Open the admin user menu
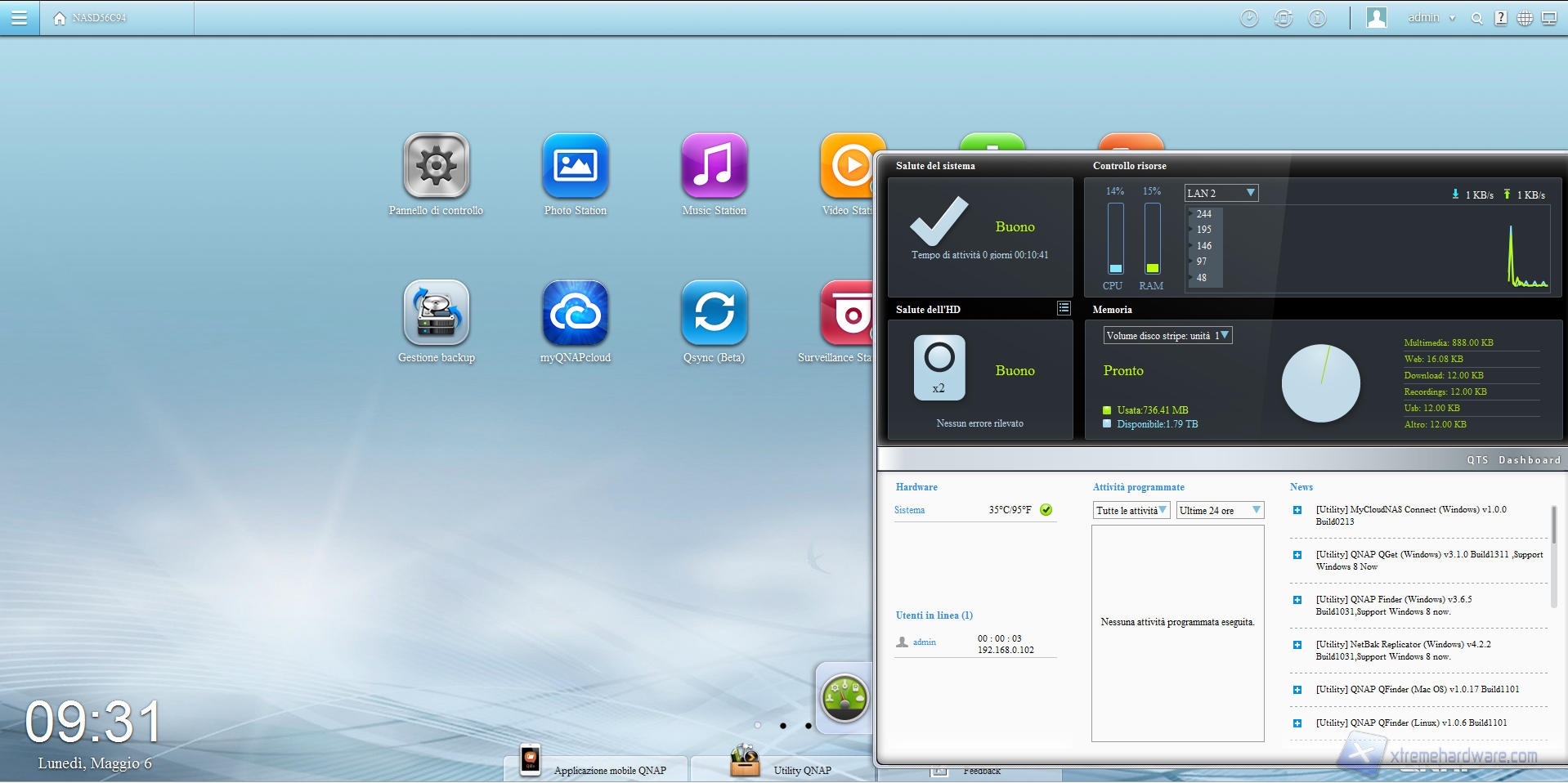Image resolution: width=1568 pixels, height=783 pixels. pos(1430,18)
